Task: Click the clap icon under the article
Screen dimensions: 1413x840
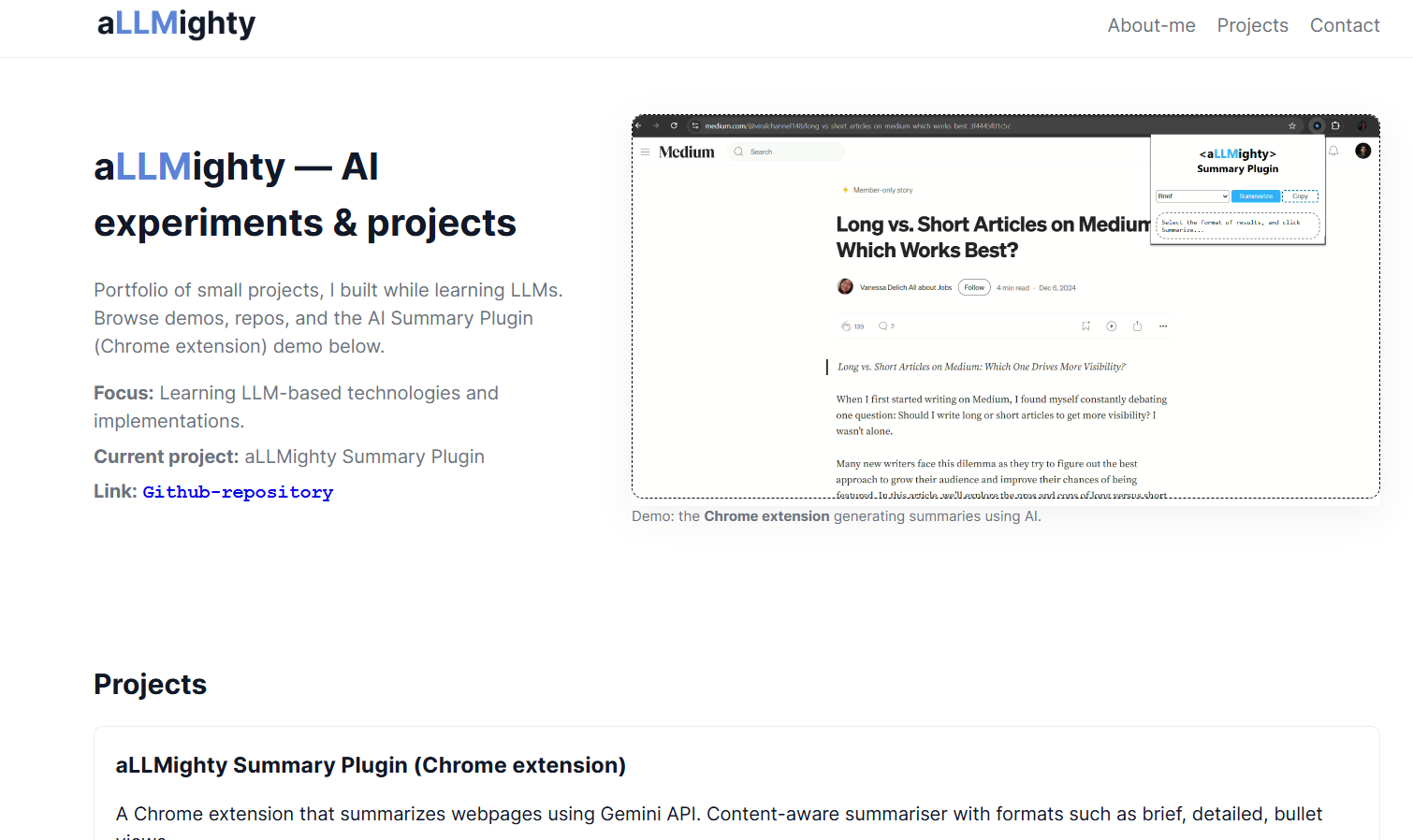Action: coord(846,326)
